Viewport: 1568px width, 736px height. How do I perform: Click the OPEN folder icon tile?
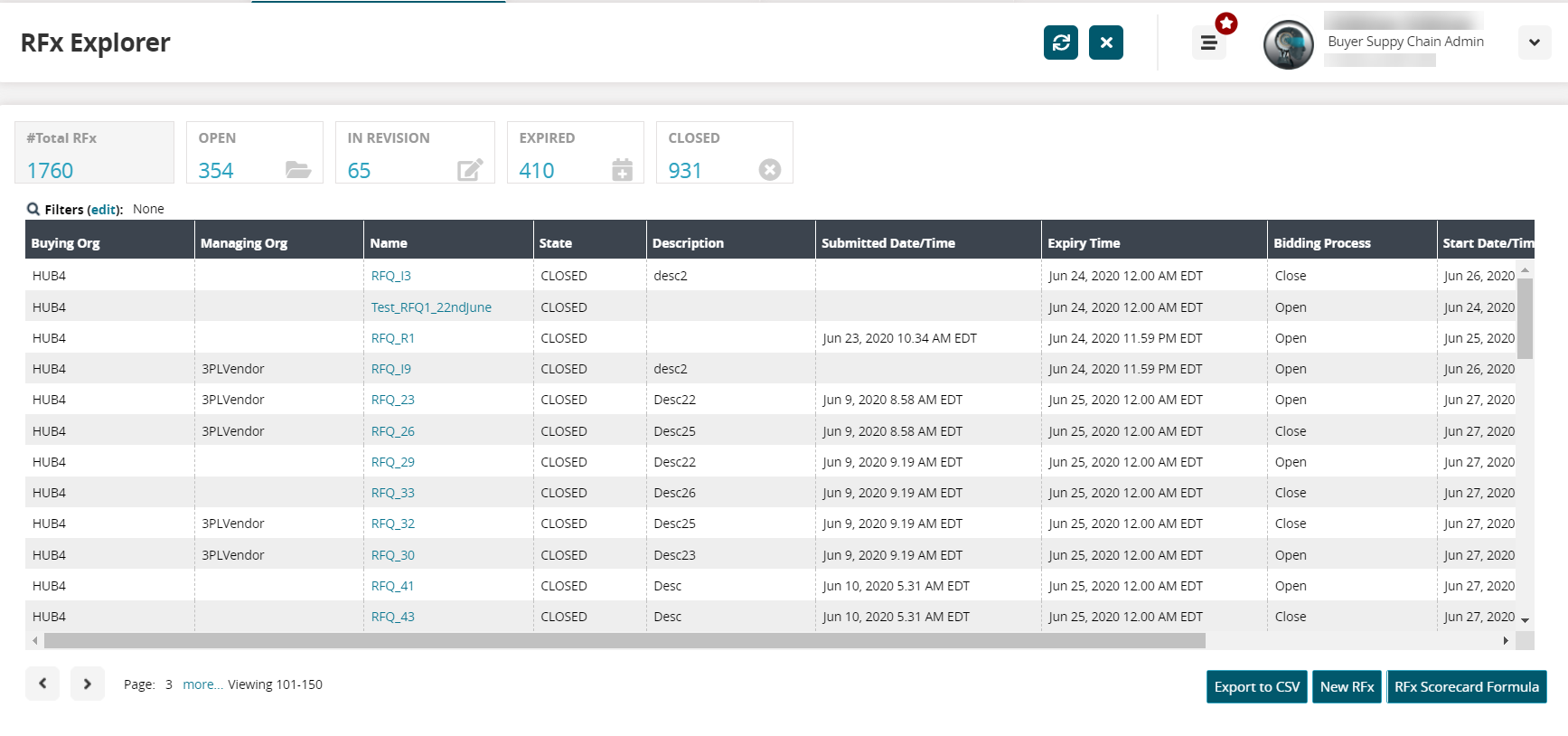click(297, 170)
